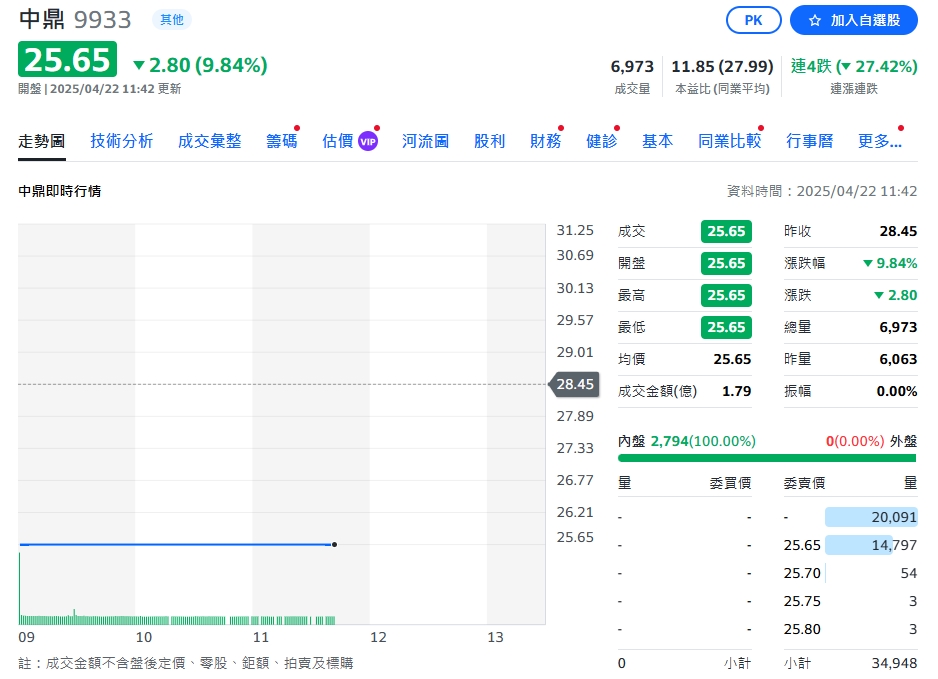Image resolution: width=938 pixels, height=679 pixels.
Task: View the 健診 tab
Action: coord(601,141)
